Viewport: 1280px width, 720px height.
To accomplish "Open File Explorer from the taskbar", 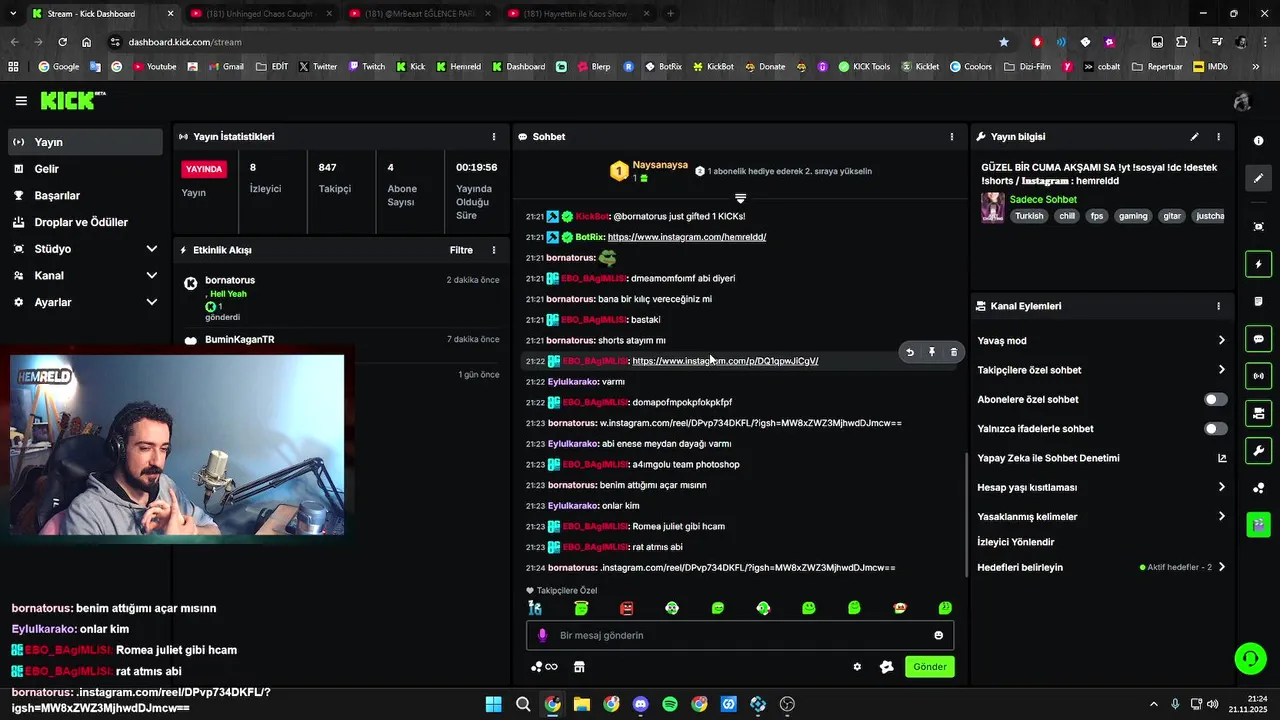I will [x=582, y=704].
